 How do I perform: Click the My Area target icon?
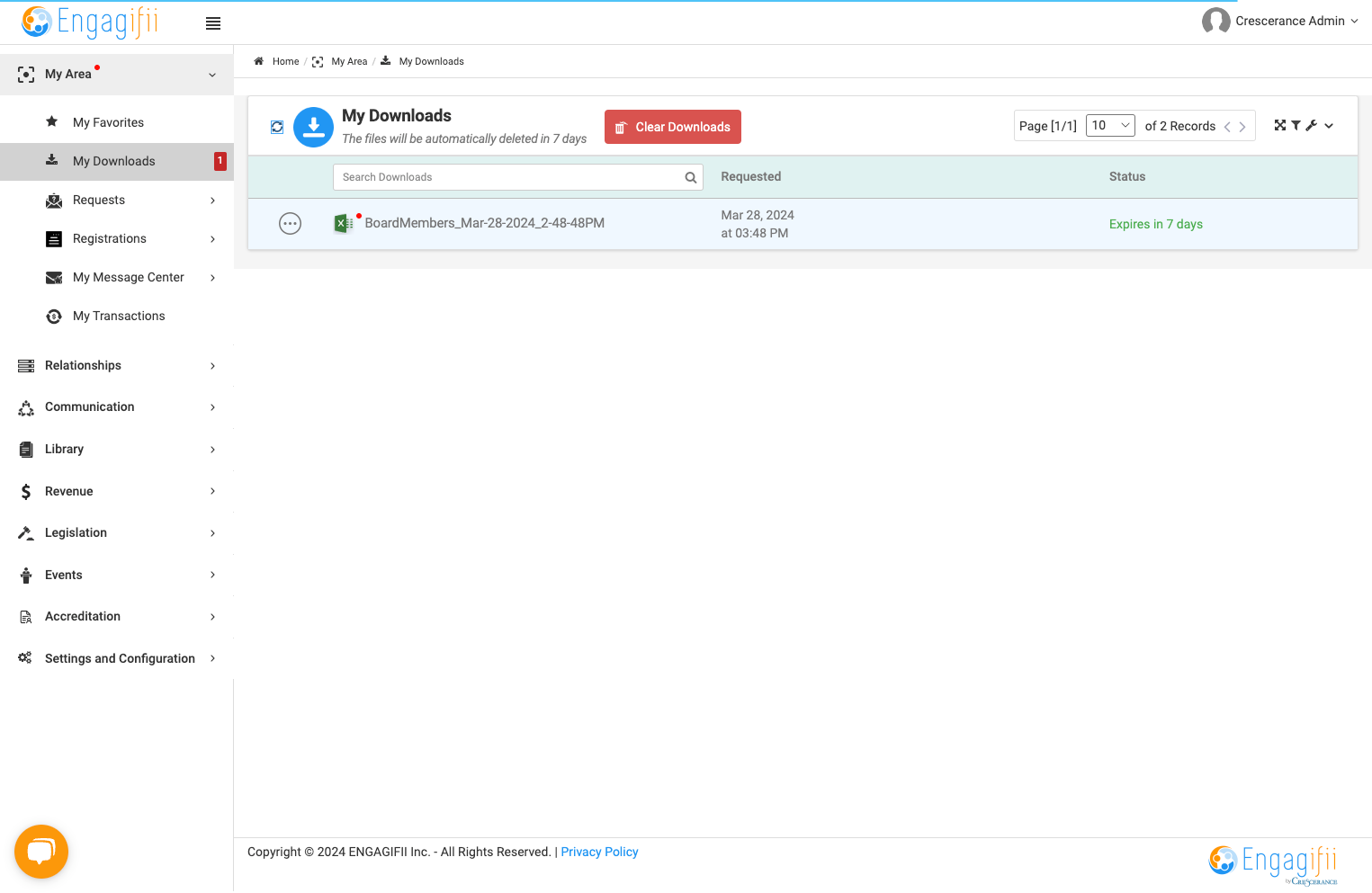26,75
